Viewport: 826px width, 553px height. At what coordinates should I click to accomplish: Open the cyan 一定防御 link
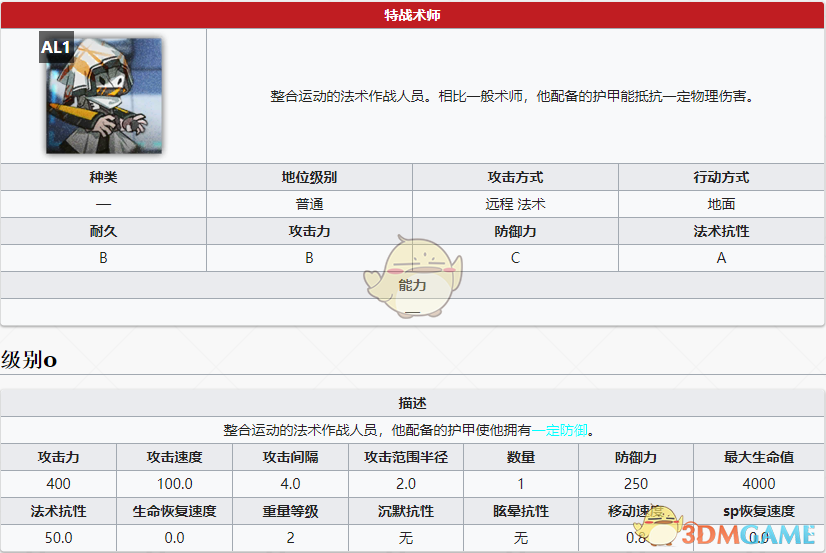(561, 430)
